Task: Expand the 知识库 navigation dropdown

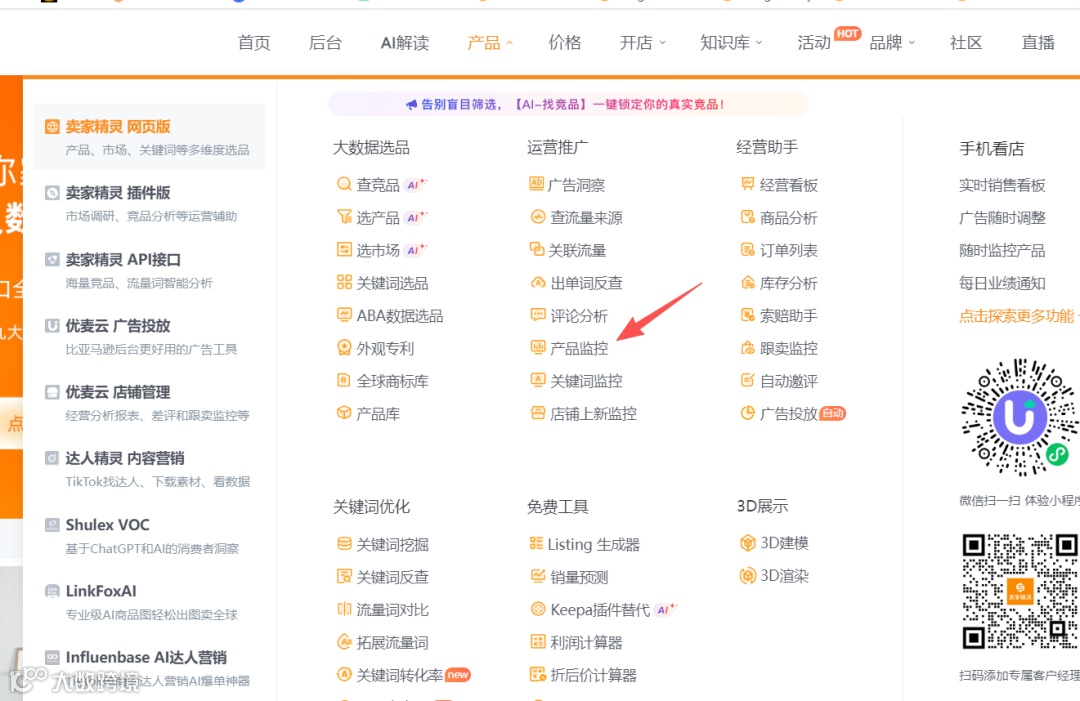Action: click(x=731, y=43)
